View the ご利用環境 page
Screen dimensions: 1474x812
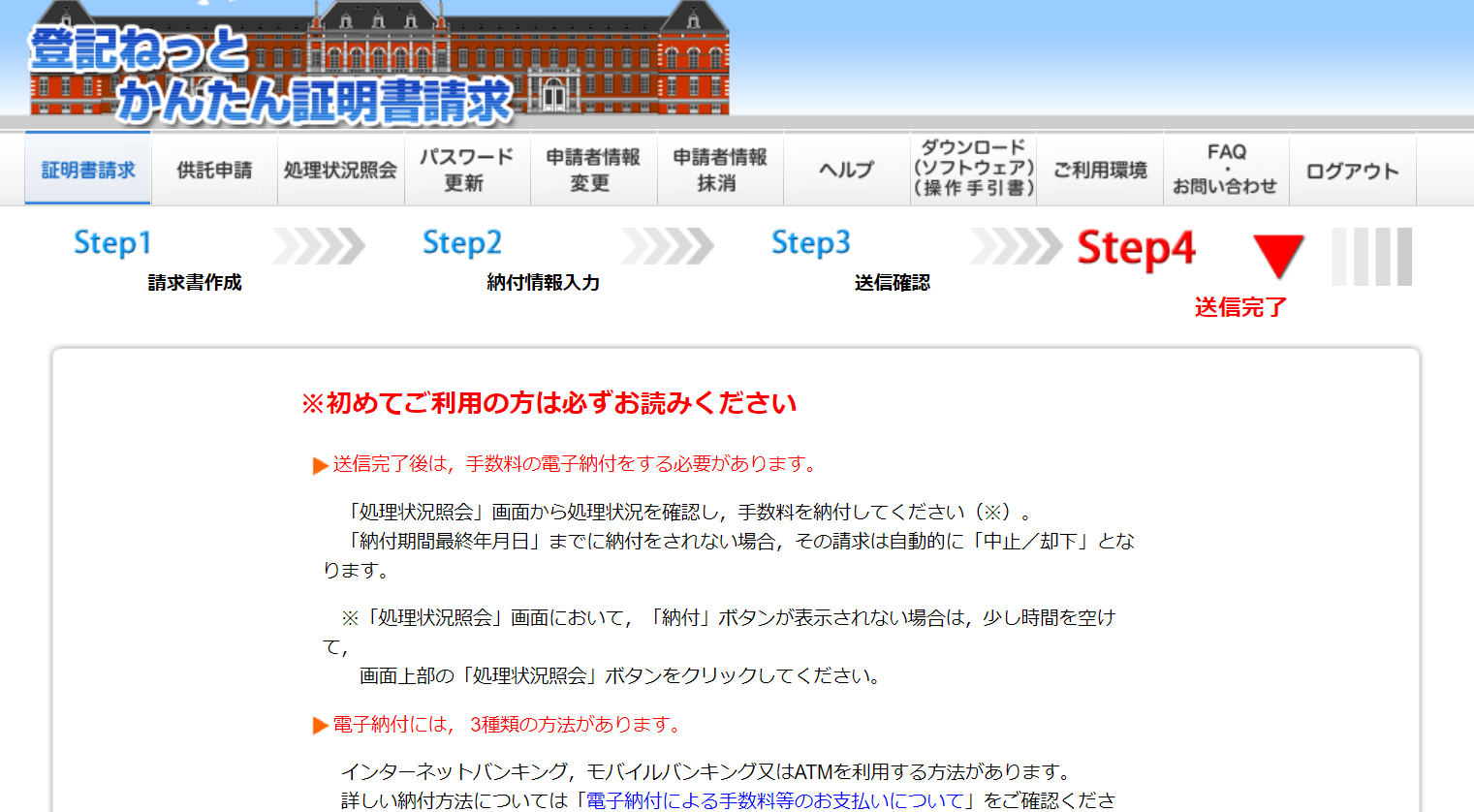click(1100, 171)
